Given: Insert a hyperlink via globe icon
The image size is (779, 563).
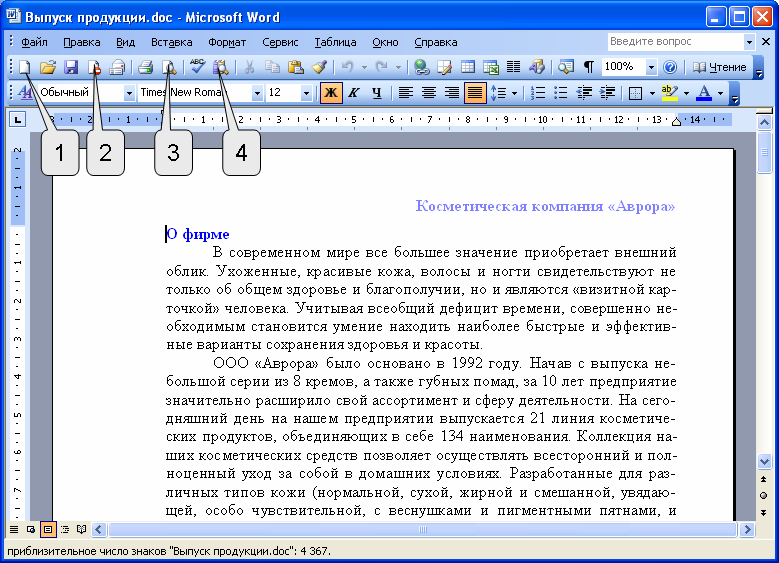Looking at the screenshot, I should pyautogui.click(x=421, y=67).
